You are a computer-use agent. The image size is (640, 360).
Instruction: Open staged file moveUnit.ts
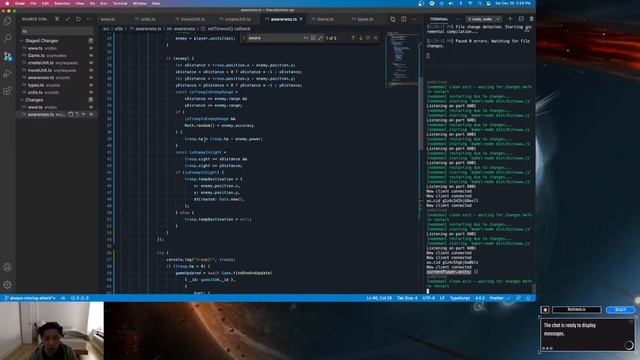tap(57, 70)
